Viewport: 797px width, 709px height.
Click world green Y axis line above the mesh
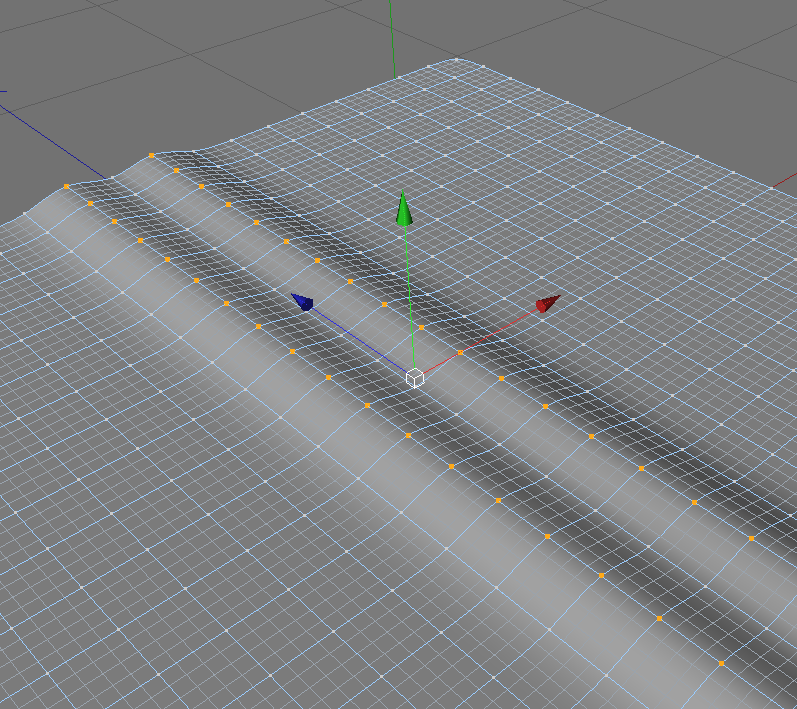tap(392, 38)
